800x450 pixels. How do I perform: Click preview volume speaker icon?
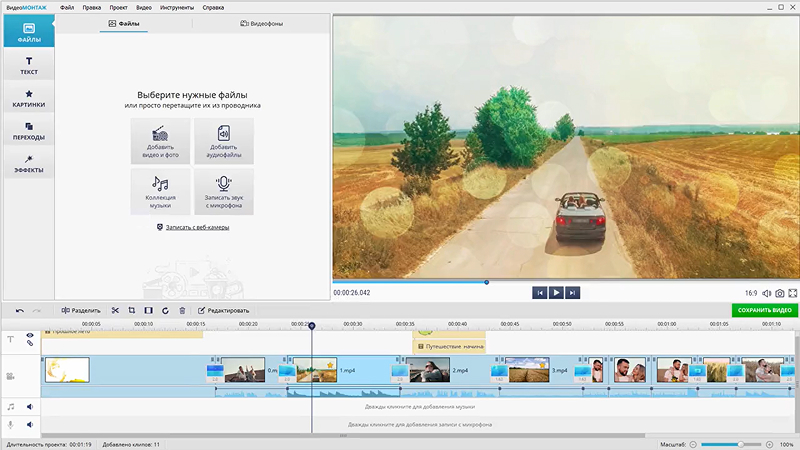(766, 293)
